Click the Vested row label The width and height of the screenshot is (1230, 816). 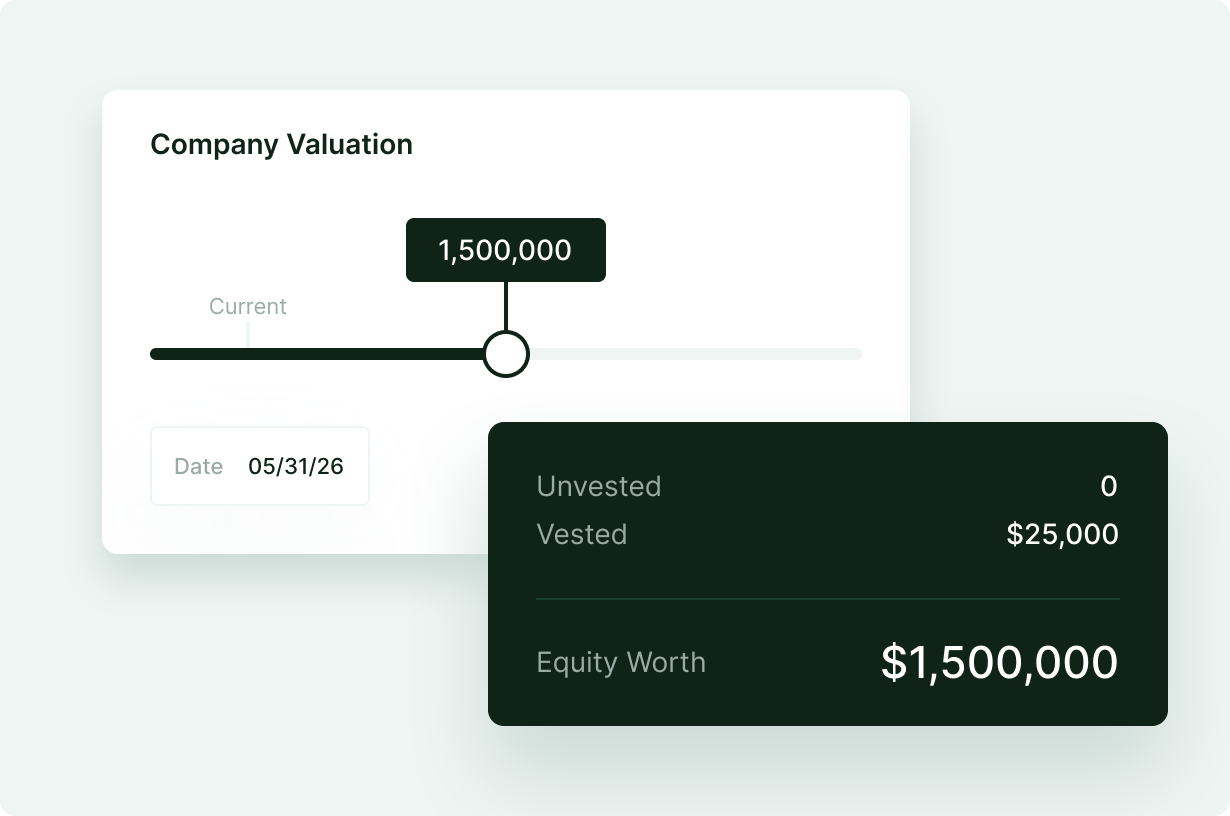tap(581, 534)
